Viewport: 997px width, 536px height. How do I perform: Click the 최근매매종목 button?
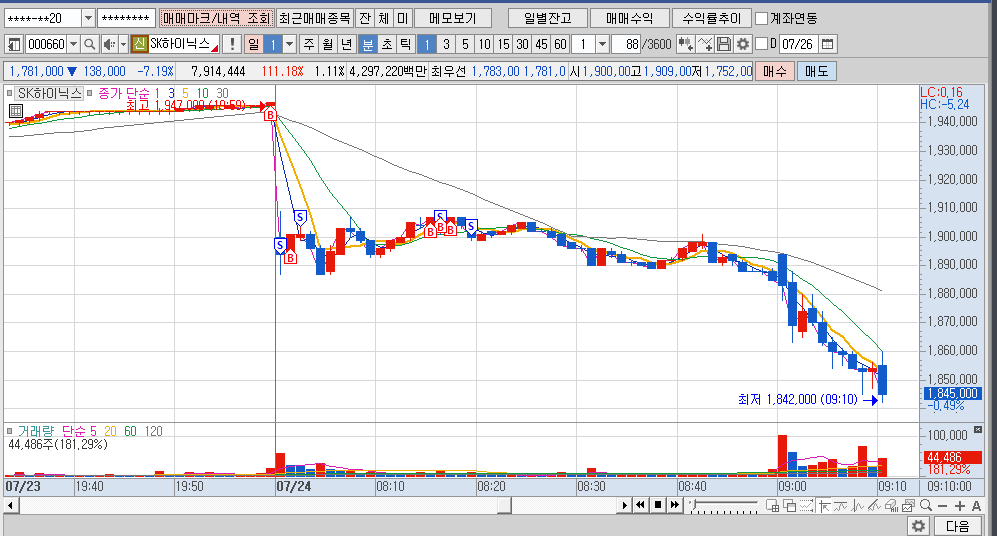coord(315,18)
